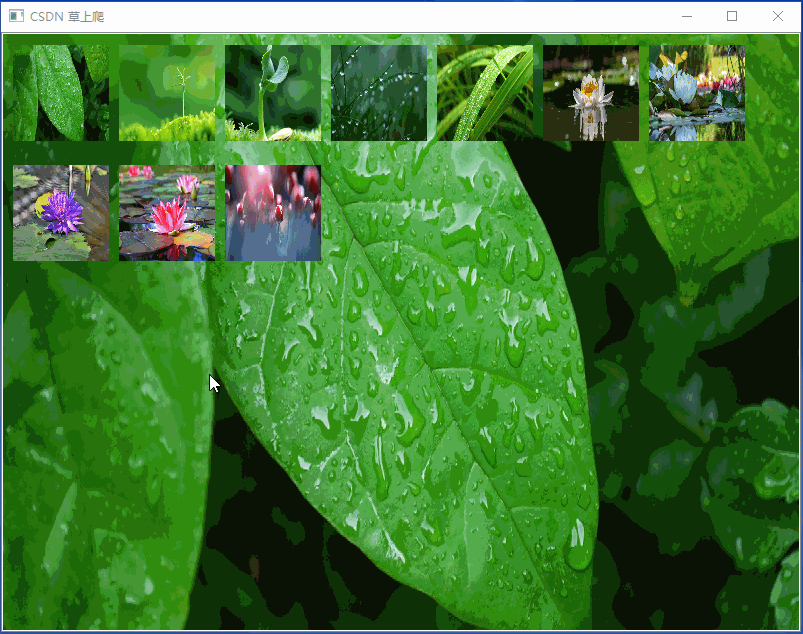Open the white lotus on dark water thumbnail
The image size is (803, 634).
[591, 93]
